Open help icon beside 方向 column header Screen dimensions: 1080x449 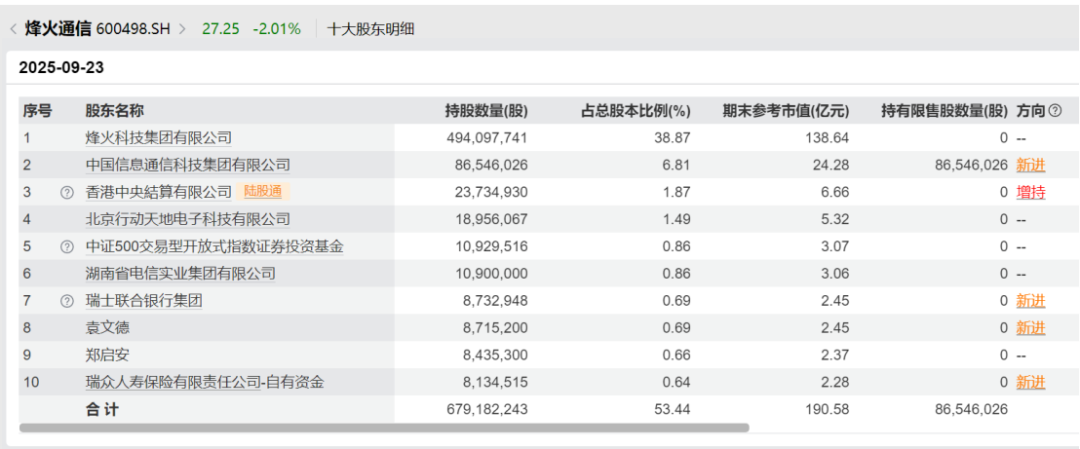coord(1055,110)
